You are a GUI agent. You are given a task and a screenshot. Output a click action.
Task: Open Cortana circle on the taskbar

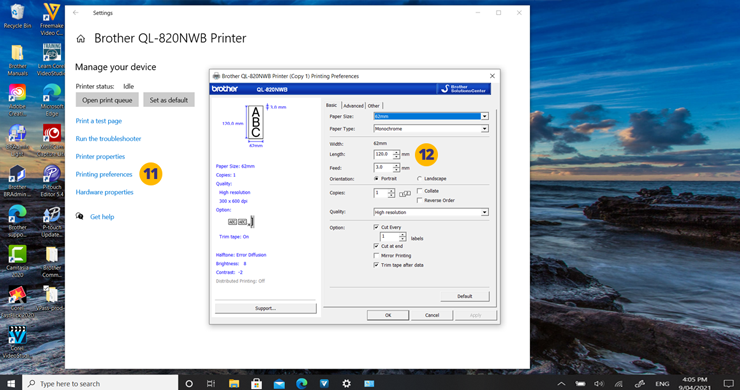[189, 383]
